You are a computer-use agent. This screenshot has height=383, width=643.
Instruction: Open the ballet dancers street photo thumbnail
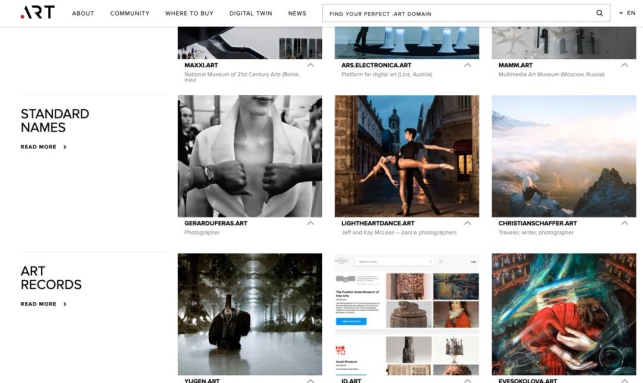pos(407,156)
